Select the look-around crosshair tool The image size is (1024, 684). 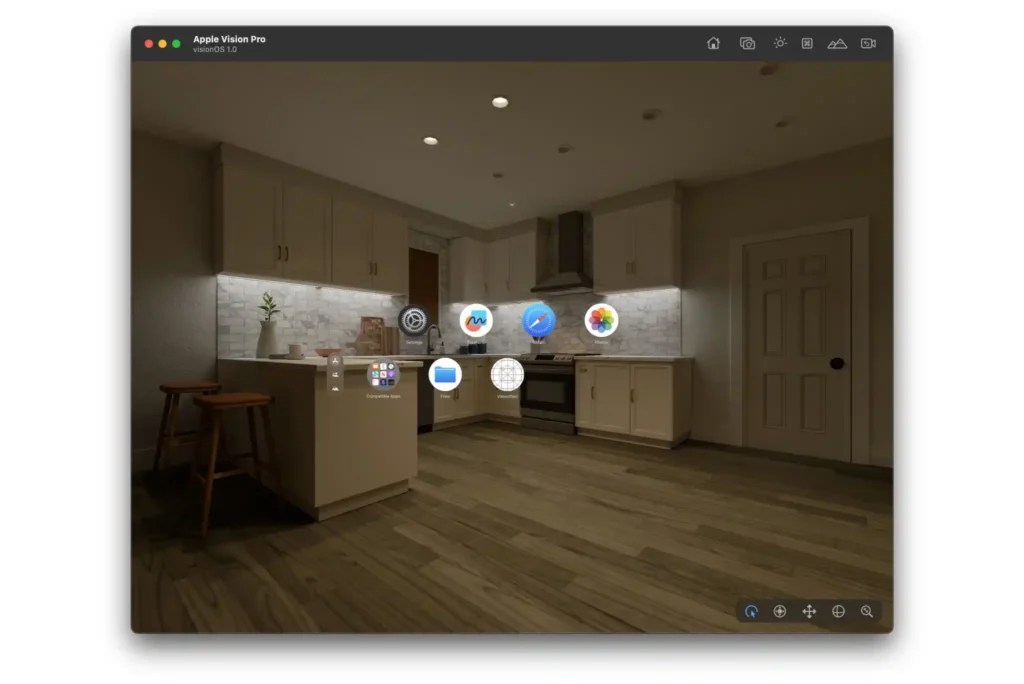[780, 611]
